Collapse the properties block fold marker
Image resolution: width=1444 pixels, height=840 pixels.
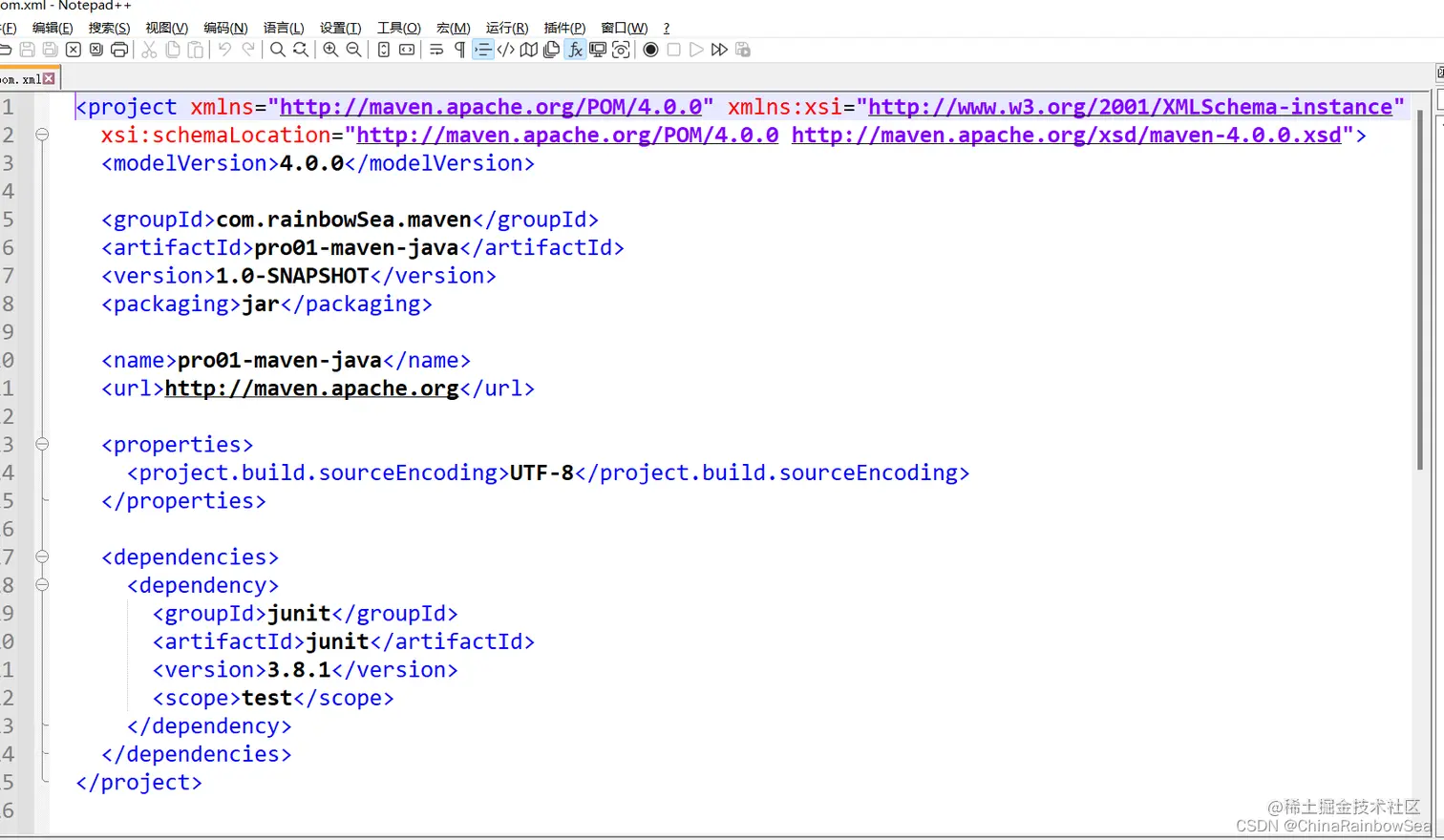click(42, 444)
